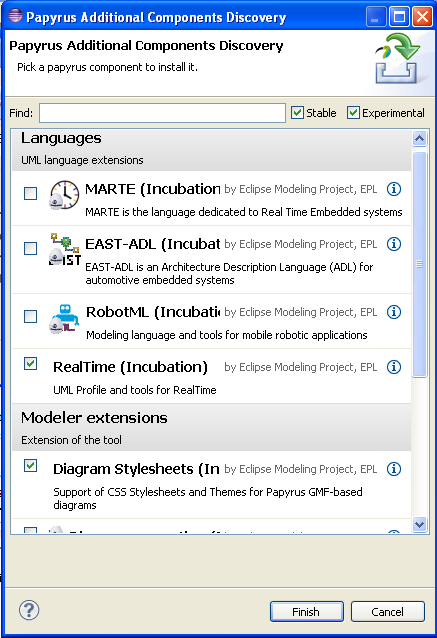Click the RobotML robot icon
437x638 pixels.
click(64, 318)
